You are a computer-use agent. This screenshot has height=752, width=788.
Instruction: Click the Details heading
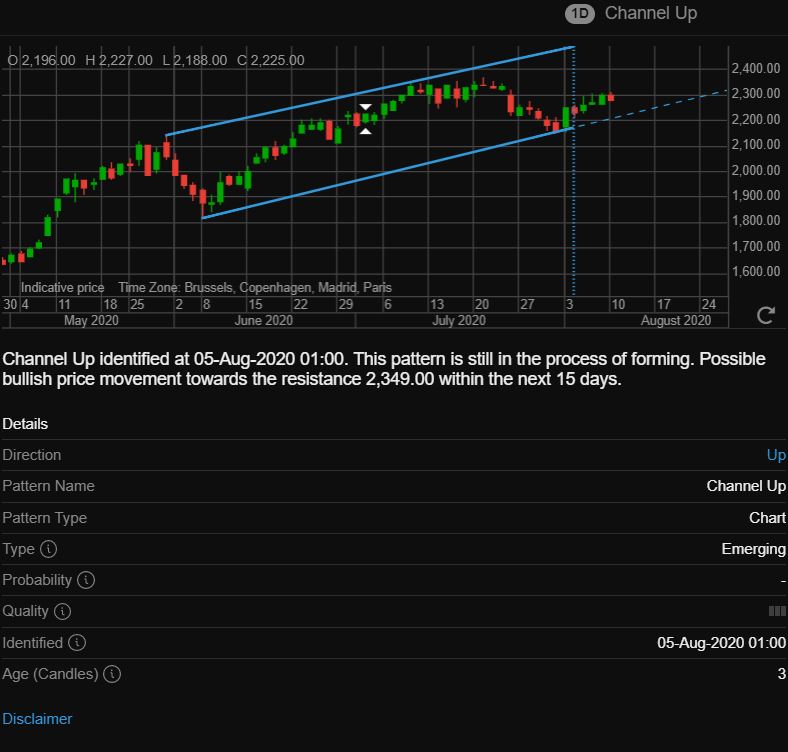25,424
